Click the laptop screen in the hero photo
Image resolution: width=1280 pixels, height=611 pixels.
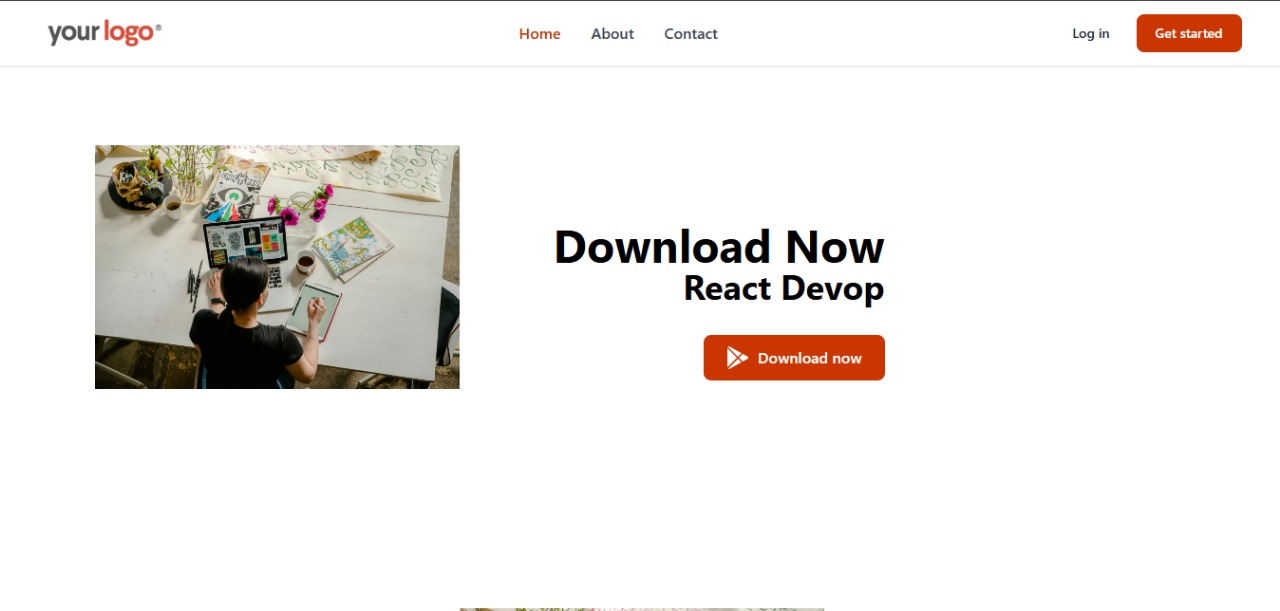coord(245,241)
